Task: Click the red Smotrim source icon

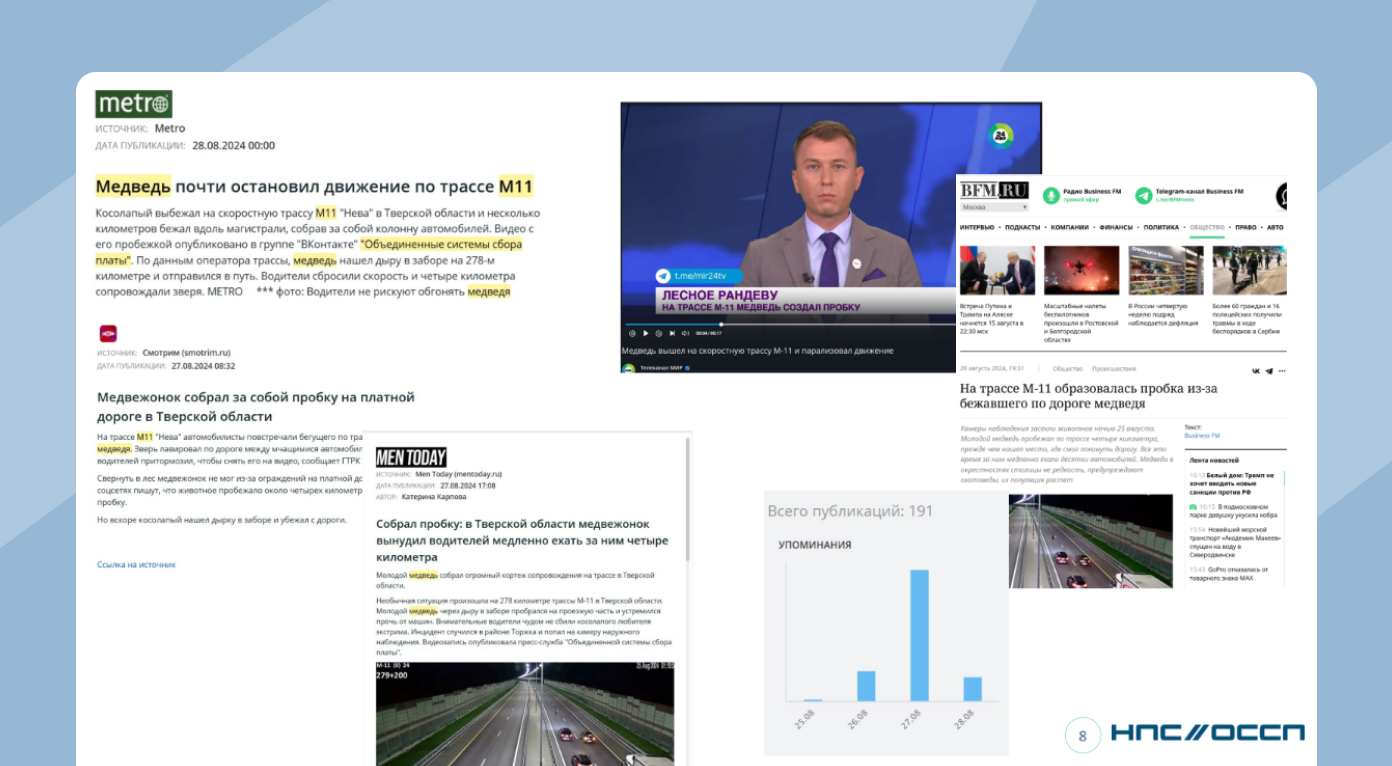Action: coord(107,333)
